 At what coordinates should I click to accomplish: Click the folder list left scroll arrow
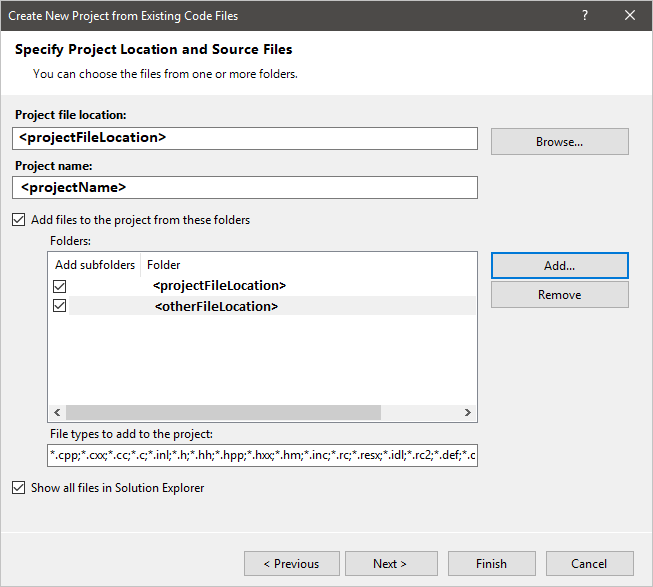click(x=57, y=413)
